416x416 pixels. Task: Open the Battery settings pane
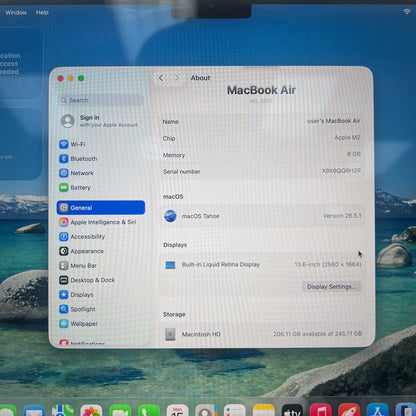(x=75, y=188)
